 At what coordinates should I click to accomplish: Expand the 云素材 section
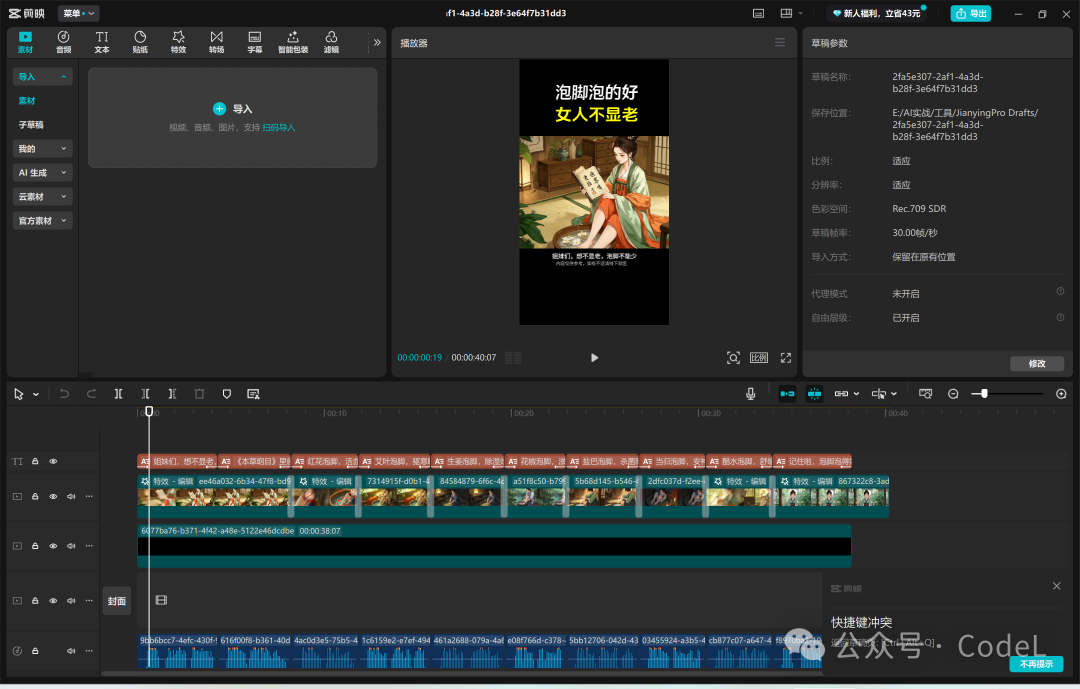click(x=43, y=197)
